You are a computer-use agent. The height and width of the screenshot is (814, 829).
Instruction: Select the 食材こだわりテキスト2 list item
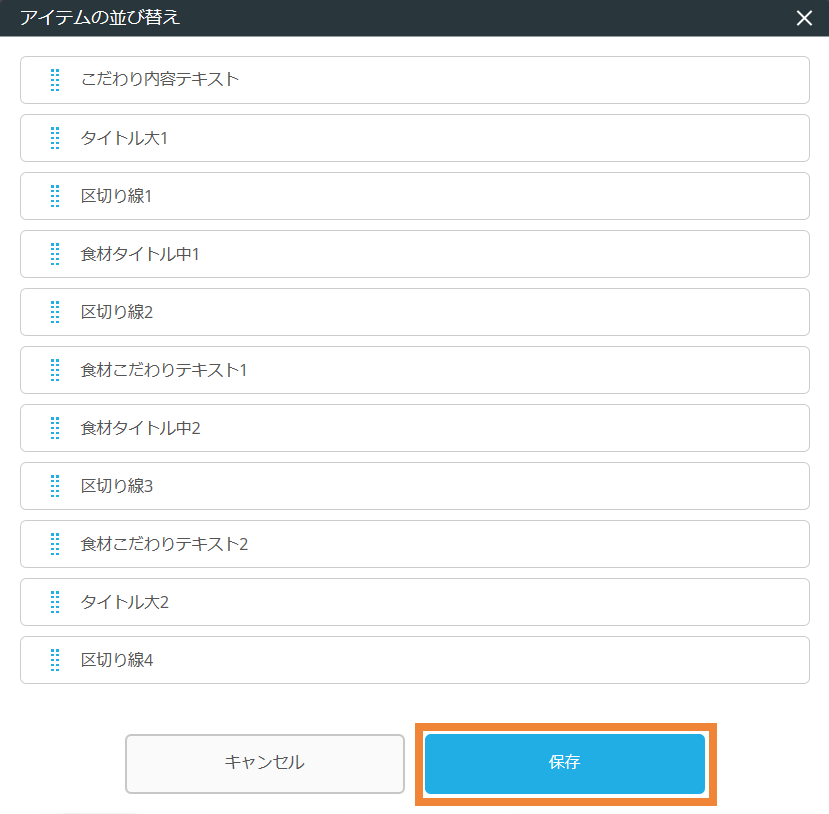[x=414, y=544]
